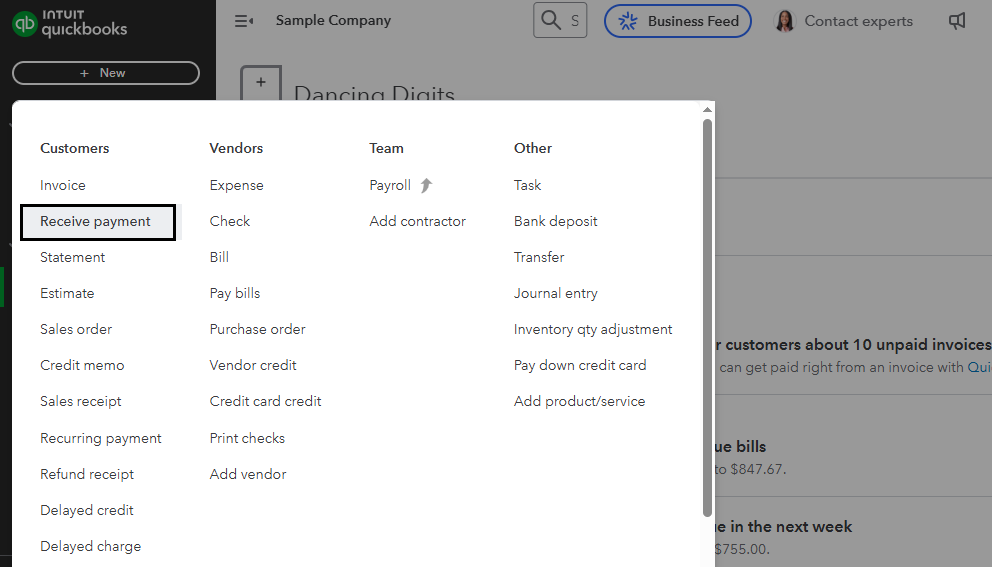
Task: Open the Business Feed button
Action: click(678, 21)
